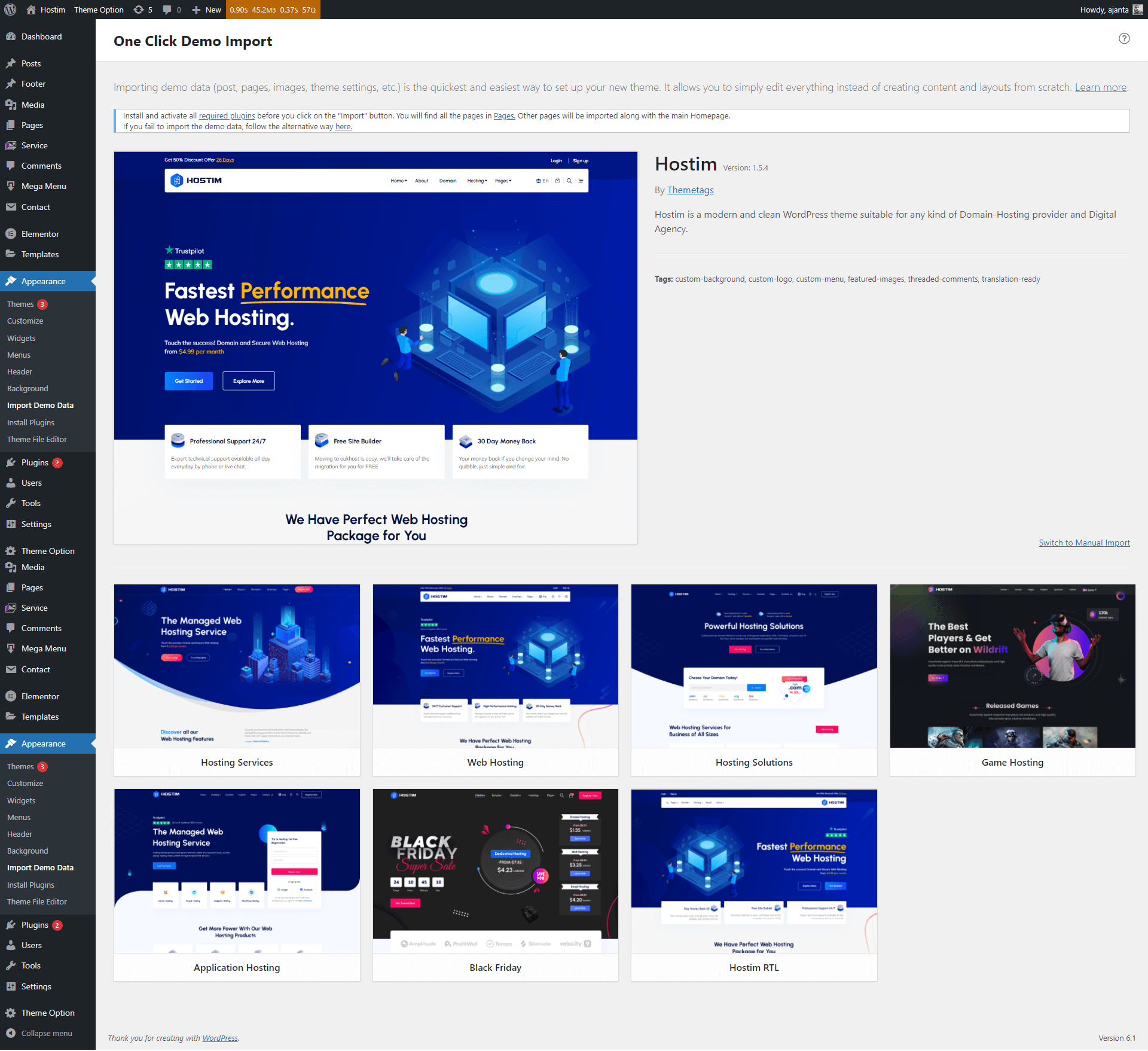
Task: Click the Hostim site home icon
Action: click(30, 10)
